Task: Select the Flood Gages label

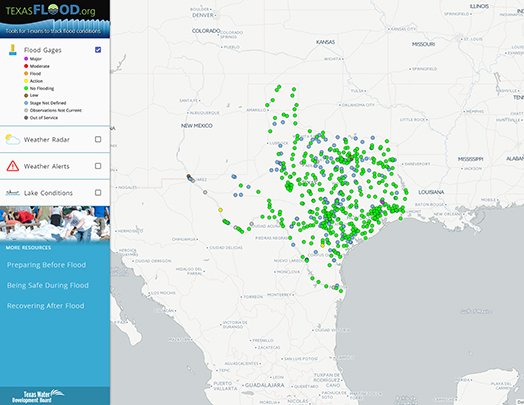Action: pyautogui.click(x=42, y=50)
